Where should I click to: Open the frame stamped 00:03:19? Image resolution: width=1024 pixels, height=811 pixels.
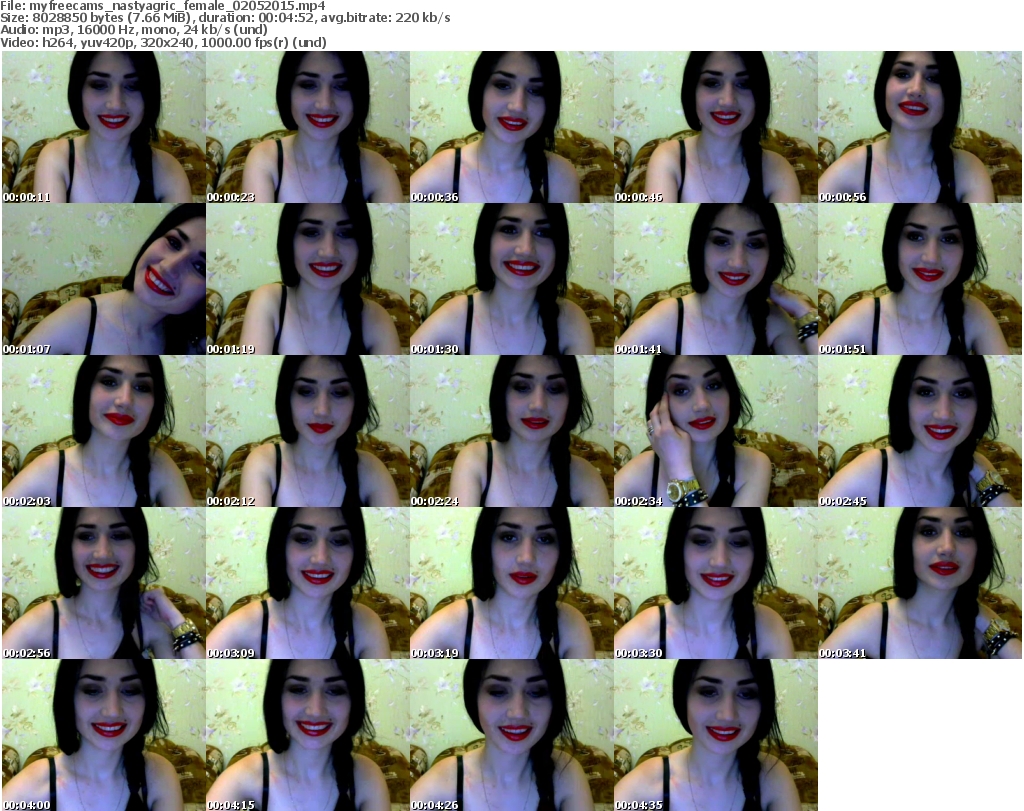click(511, 582)
